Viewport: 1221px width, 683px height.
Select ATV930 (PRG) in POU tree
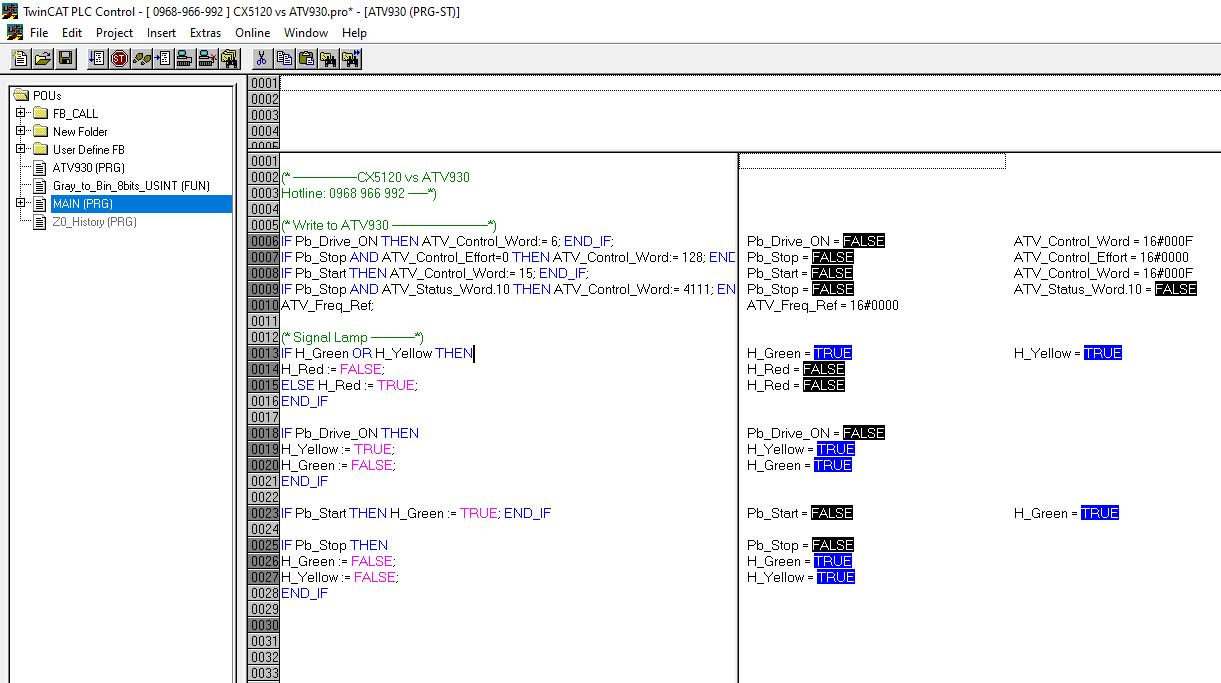click(88, 167)
